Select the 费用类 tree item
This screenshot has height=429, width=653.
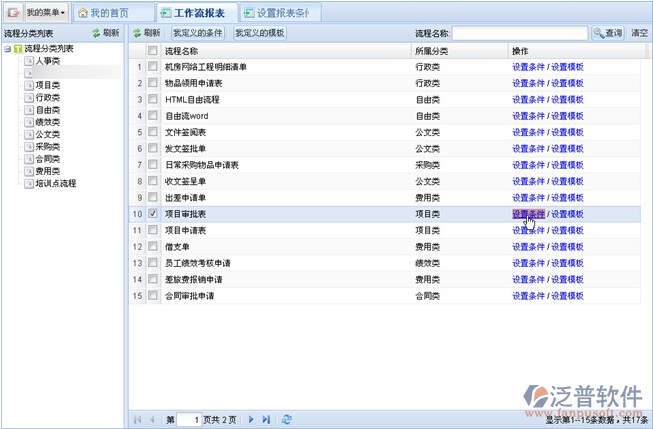(47, 171)
